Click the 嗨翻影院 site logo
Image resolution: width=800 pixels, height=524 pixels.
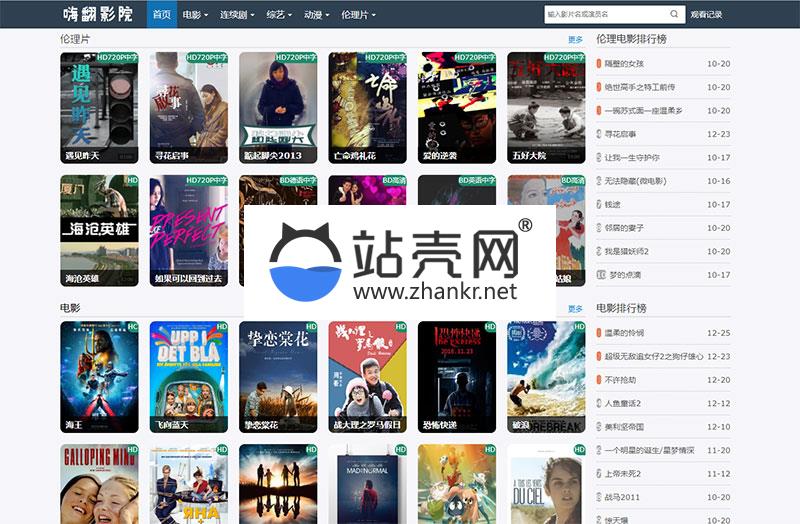(98, 14)
